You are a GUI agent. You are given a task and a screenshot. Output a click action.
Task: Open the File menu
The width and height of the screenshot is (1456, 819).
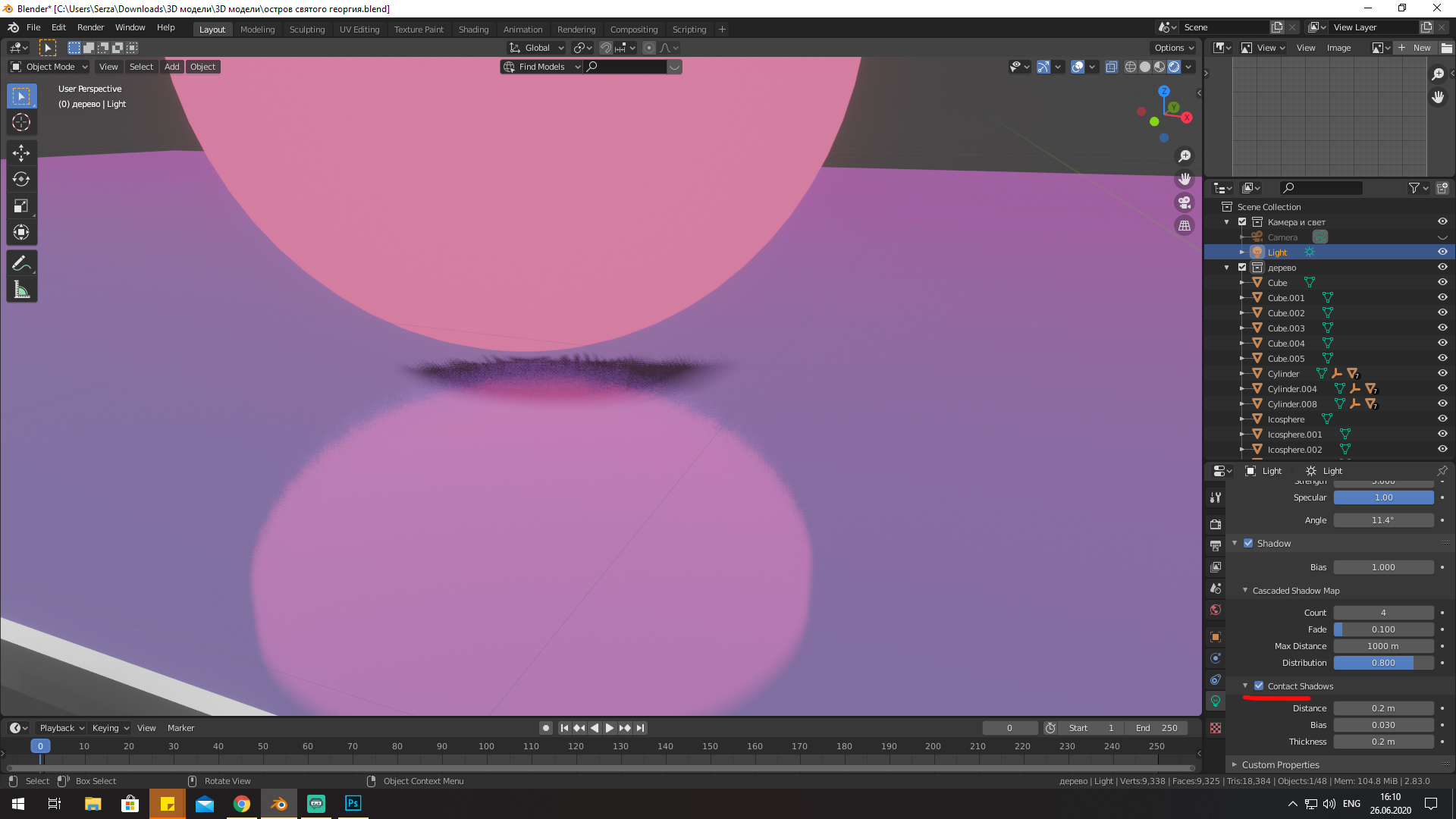[33, 27]
